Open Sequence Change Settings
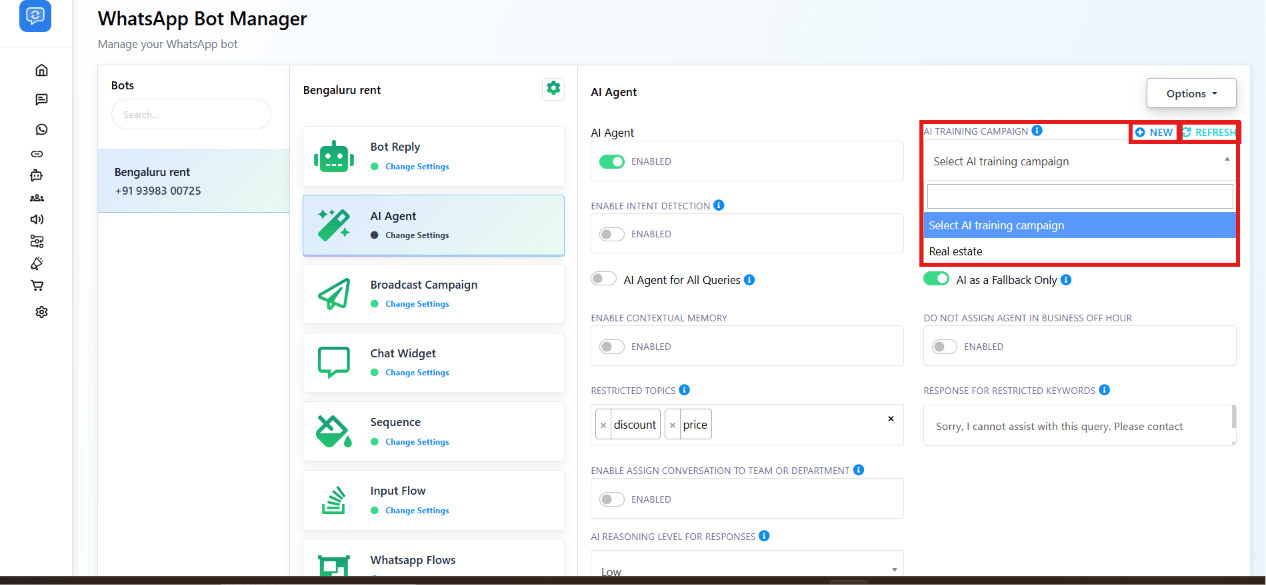Viewport: 1266px width, 585px height. (x=417, y=442)
